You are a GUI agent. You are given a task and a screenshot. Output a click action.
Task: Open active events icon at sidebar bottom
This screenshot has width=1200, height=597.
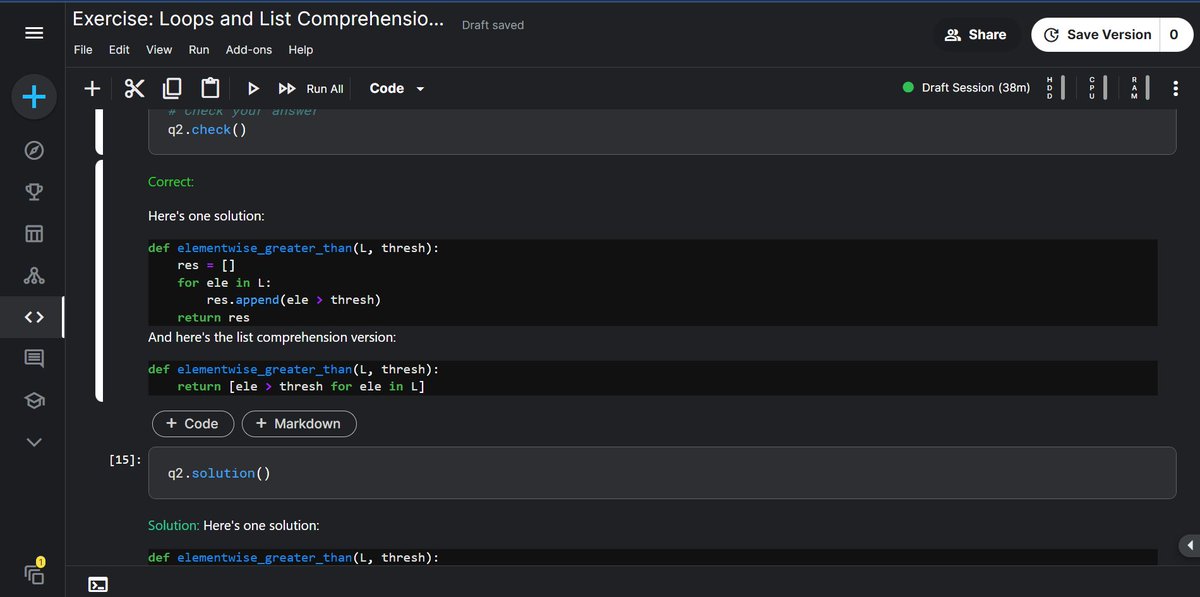(33, 573)
